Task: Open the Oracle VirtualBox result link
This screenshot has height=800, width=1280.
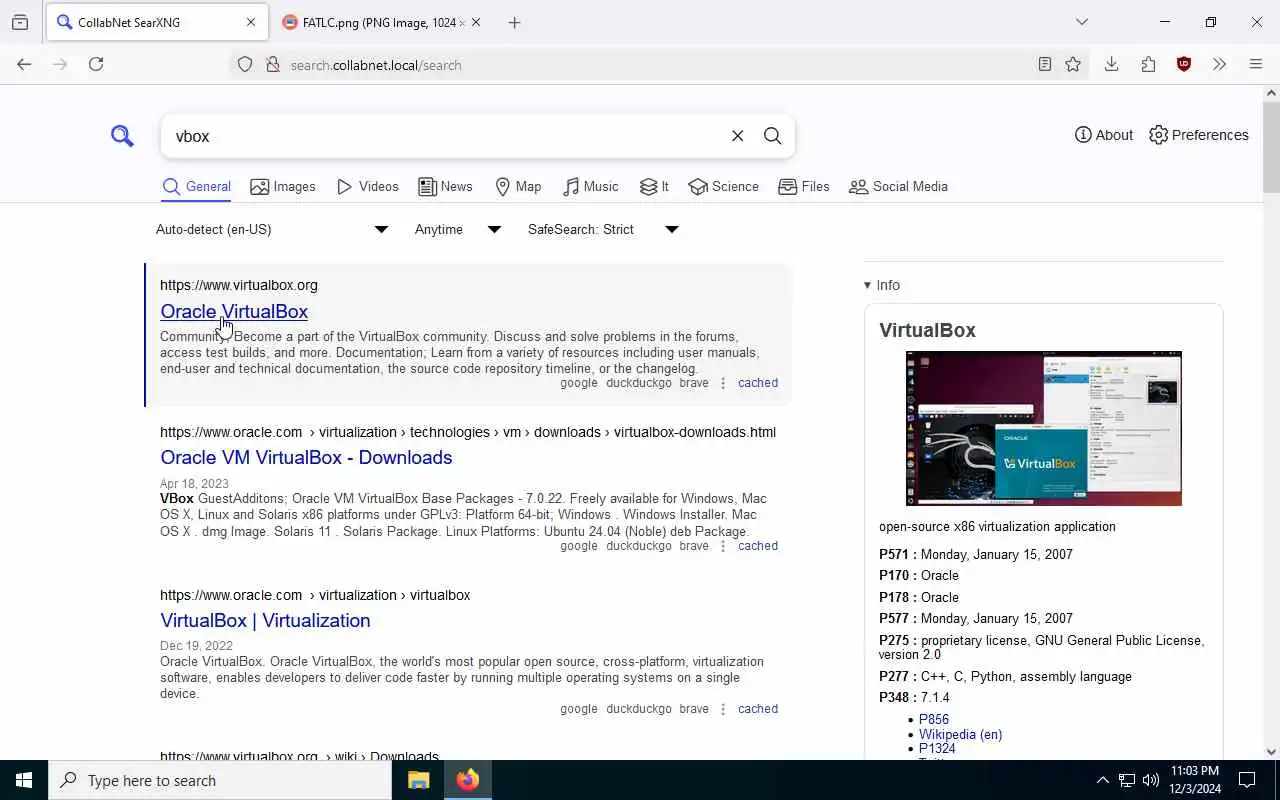Action: point(234,312)
